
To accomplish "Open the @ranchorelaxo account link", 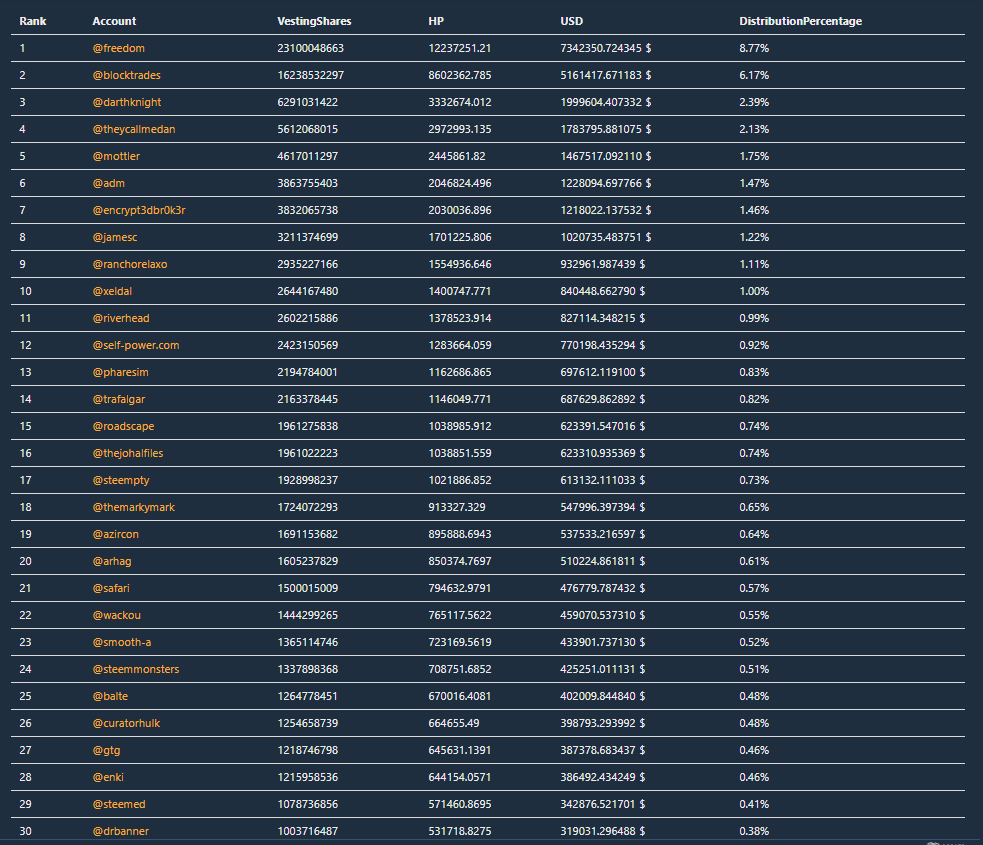I will coord(130,264).
